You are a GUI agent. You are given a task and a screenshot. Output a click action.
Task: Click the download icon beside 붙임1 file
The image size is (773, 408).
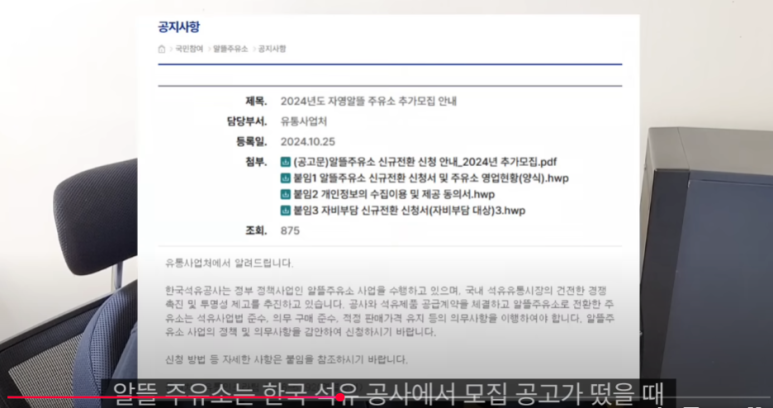[x=285, y=178]
